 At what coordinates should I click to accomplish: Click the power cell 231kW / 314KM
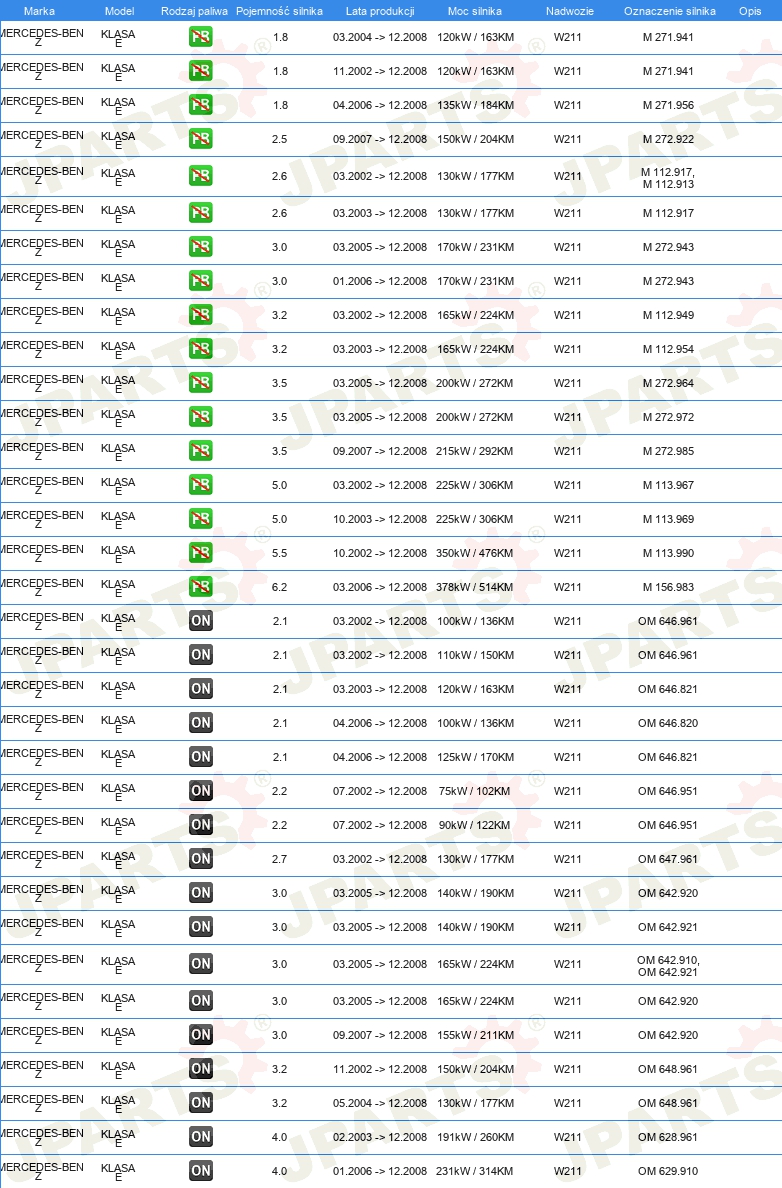click(476, 1171)
